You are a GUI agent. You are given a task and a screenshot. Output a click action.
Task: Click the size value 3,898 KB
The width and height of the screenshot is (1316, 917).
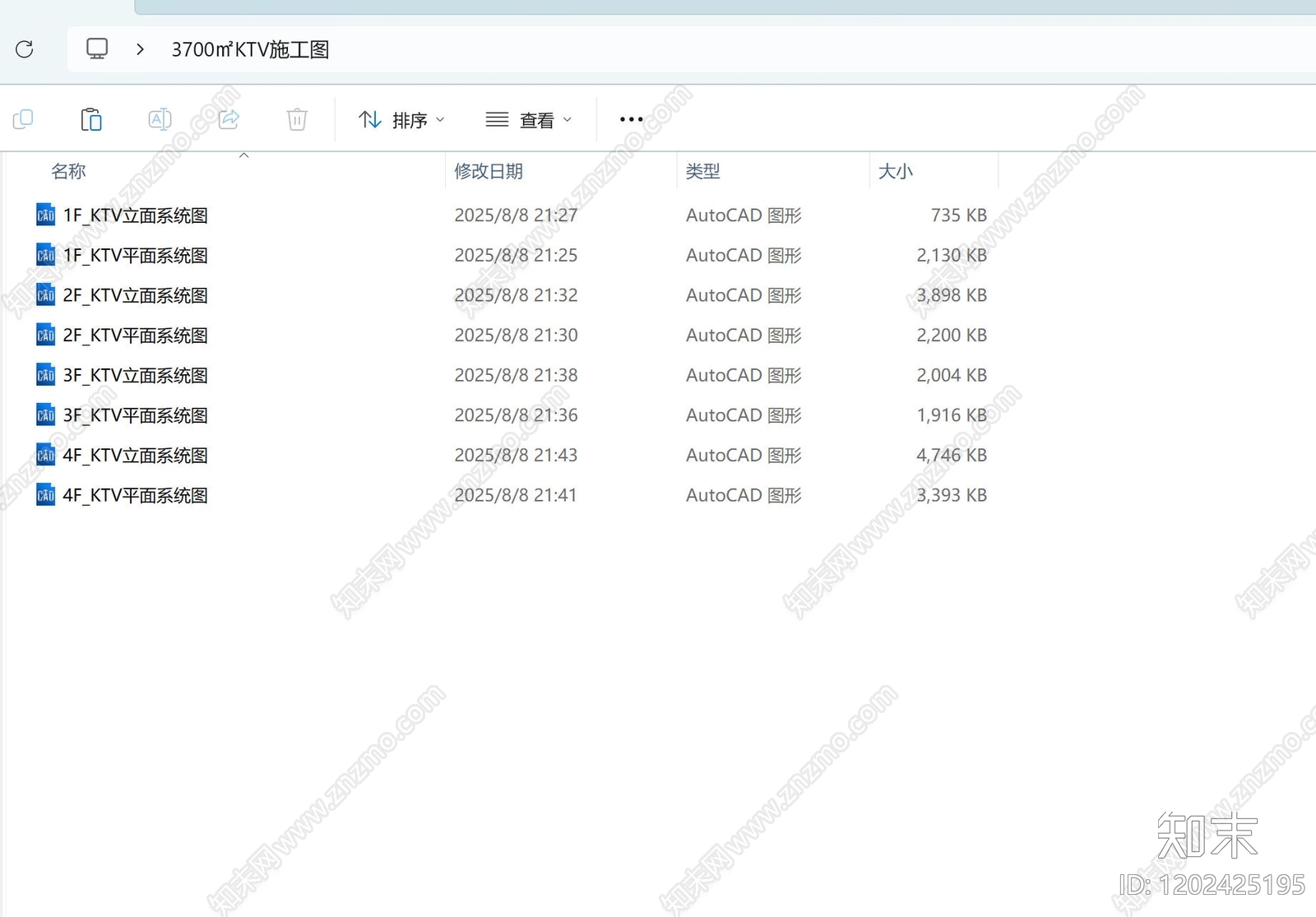[x=952, y=295]
